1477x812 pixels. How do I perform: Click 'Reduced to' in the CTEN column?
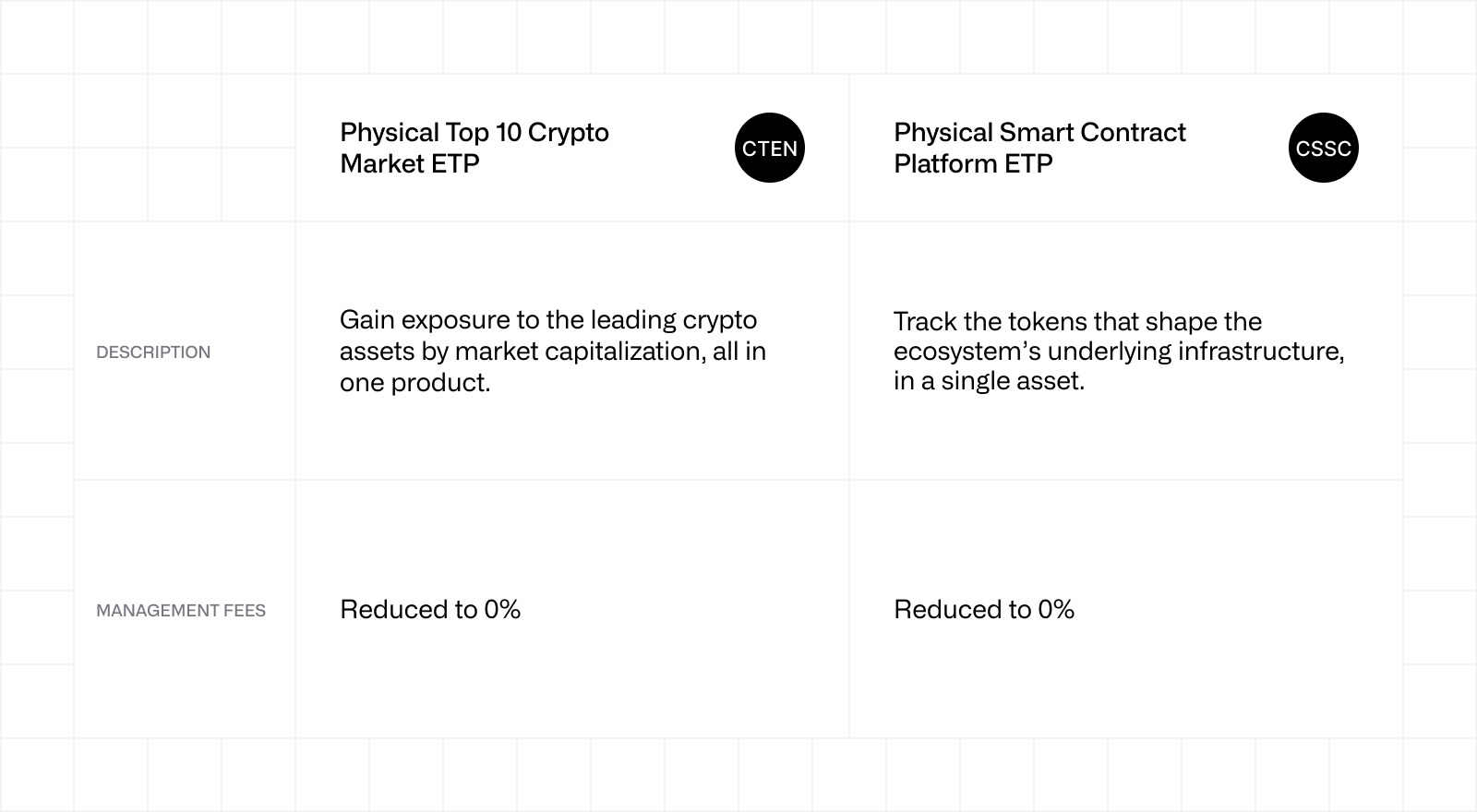pyautogui.click(x=408, y=610)
